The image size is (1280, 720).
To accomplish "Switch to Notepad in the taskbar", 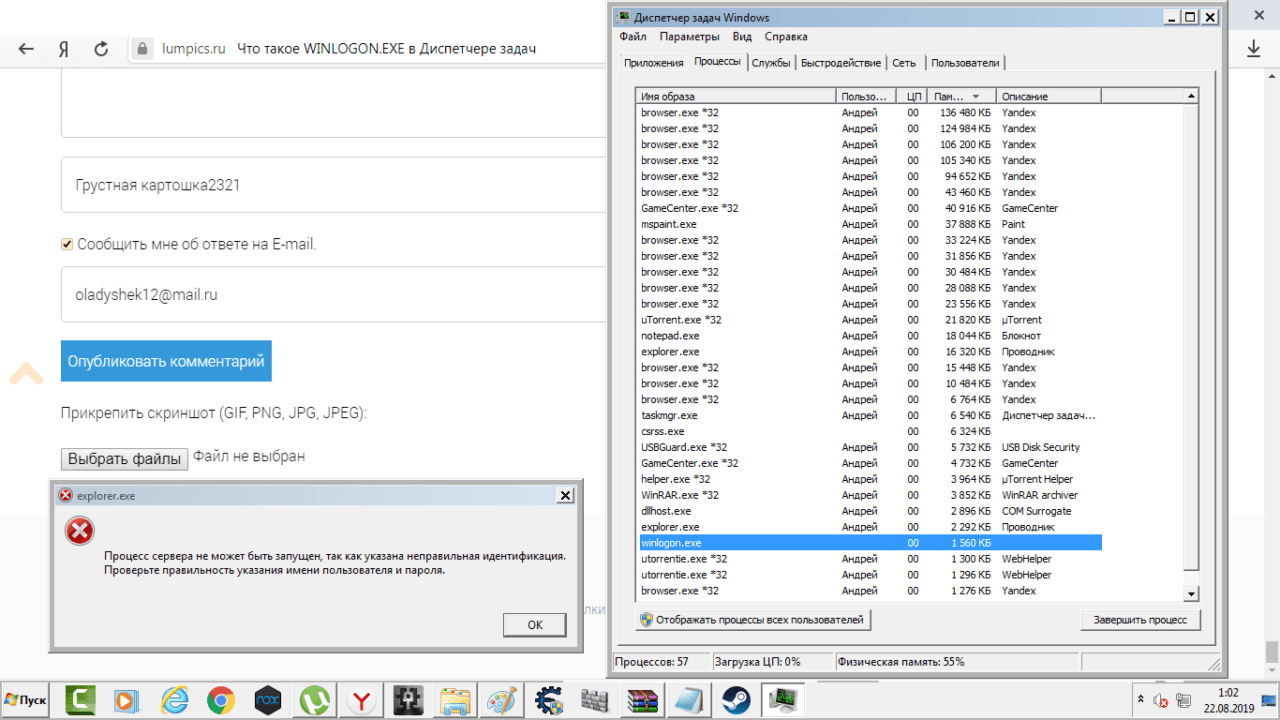I will point(689,699).
